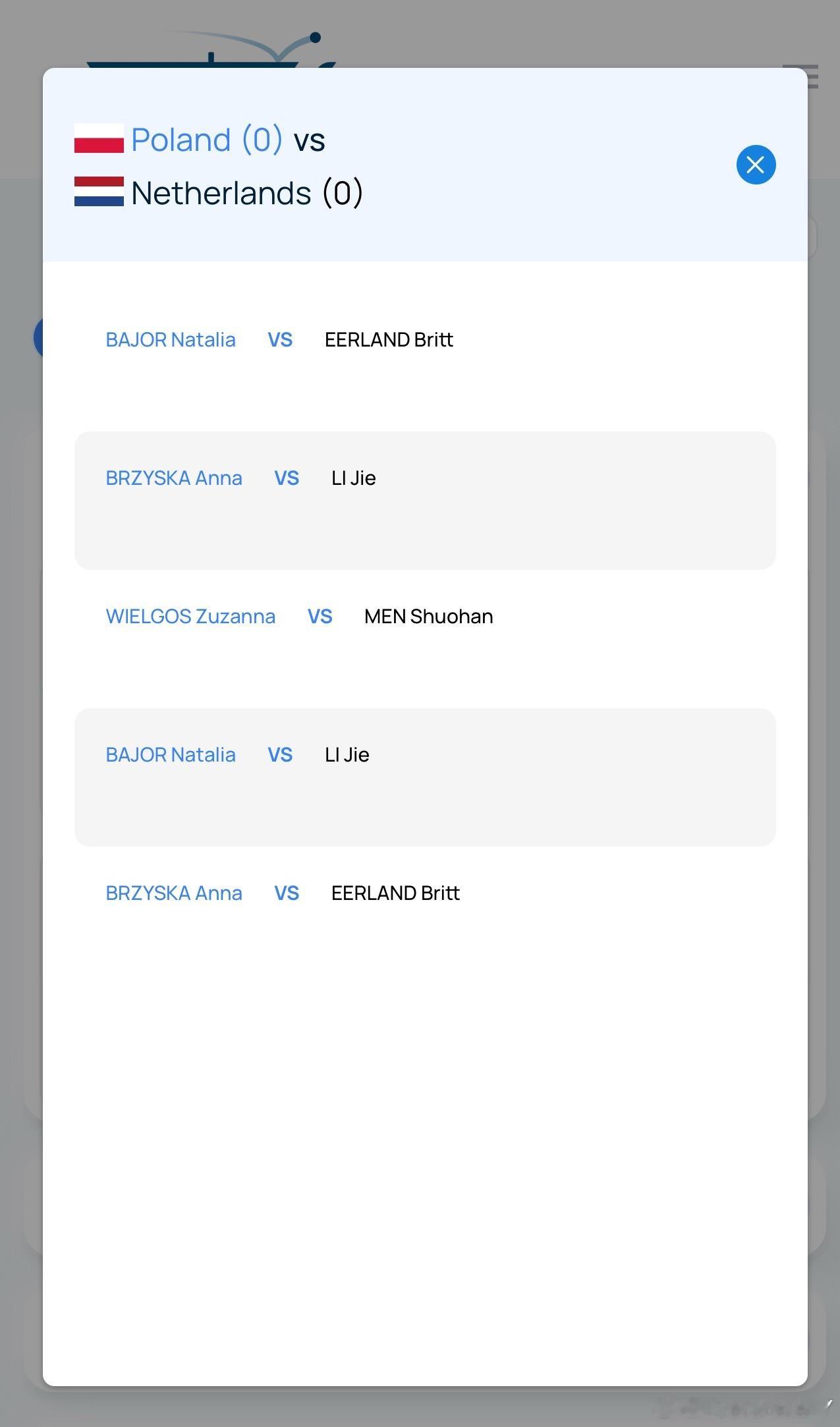
Task: Click the Netherlands flag icon
Action: (x=99, y=192)
